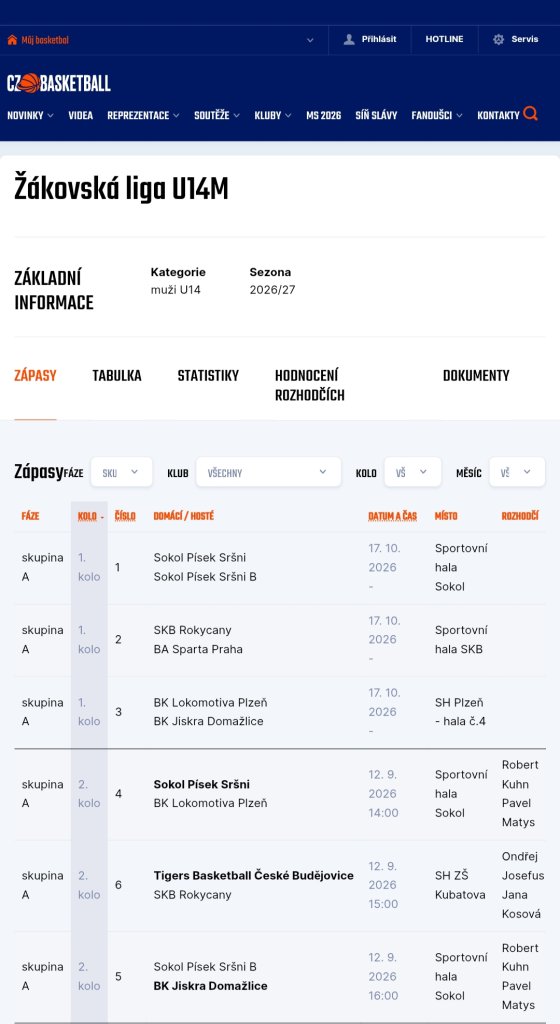Sort by the Datum a čas column header
The height and width of the screenshot is (1024, 560).
392,516
